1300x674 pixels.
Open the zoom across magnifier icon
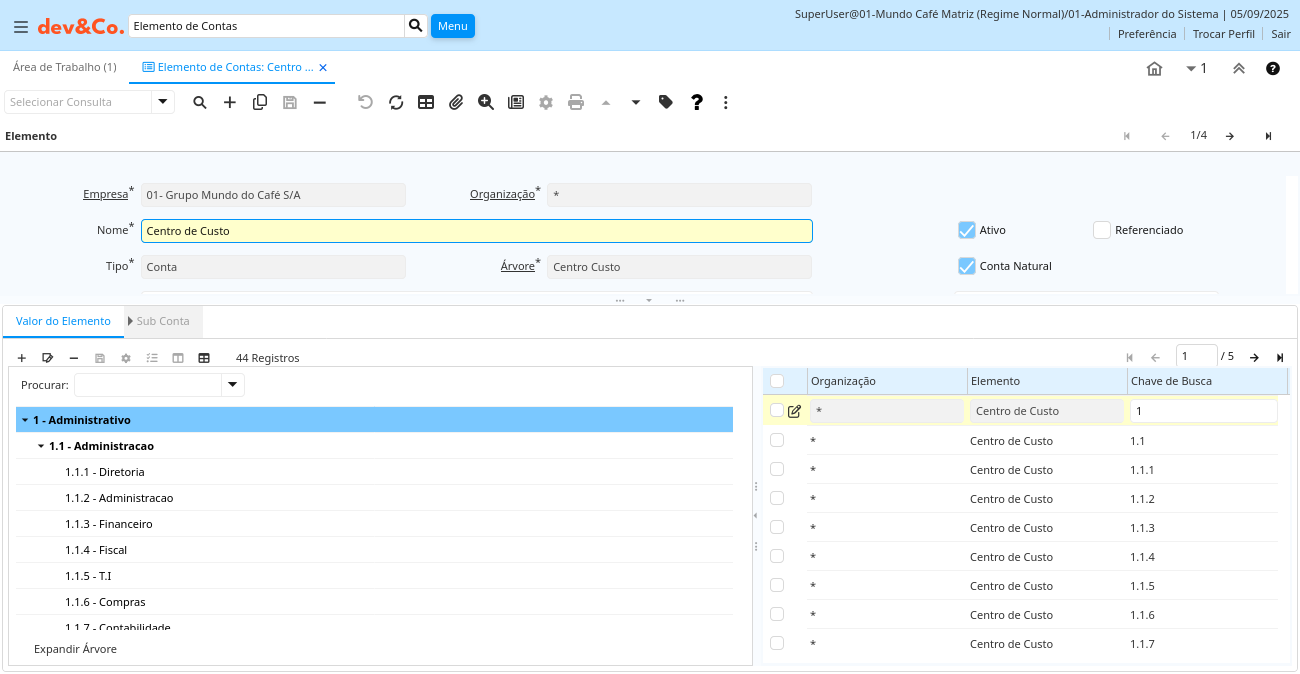(x=486, y=102)
